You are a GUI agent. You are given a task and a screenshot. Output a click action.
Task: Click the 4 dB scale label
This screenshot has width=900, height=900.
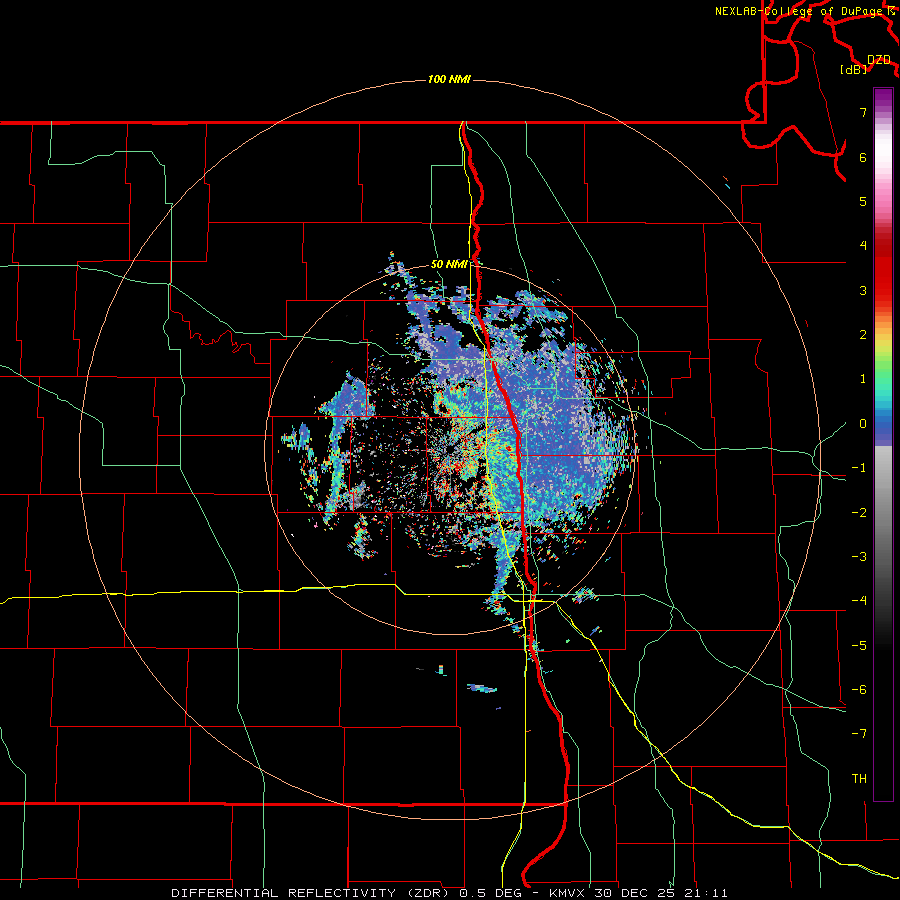(x=863, y=246)
